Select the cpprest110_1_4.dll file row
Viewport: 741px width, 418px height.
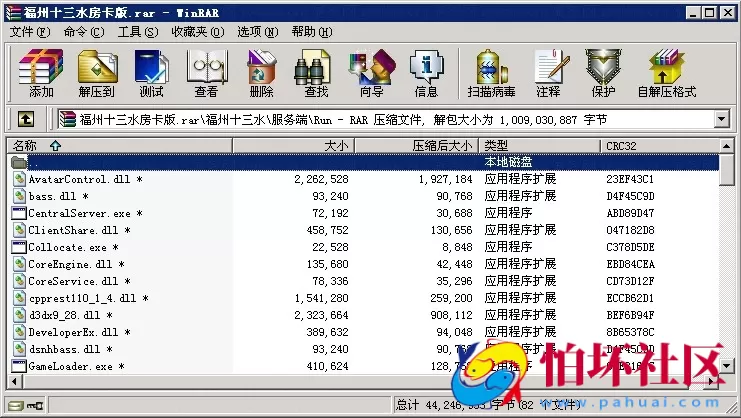(363, 298)
